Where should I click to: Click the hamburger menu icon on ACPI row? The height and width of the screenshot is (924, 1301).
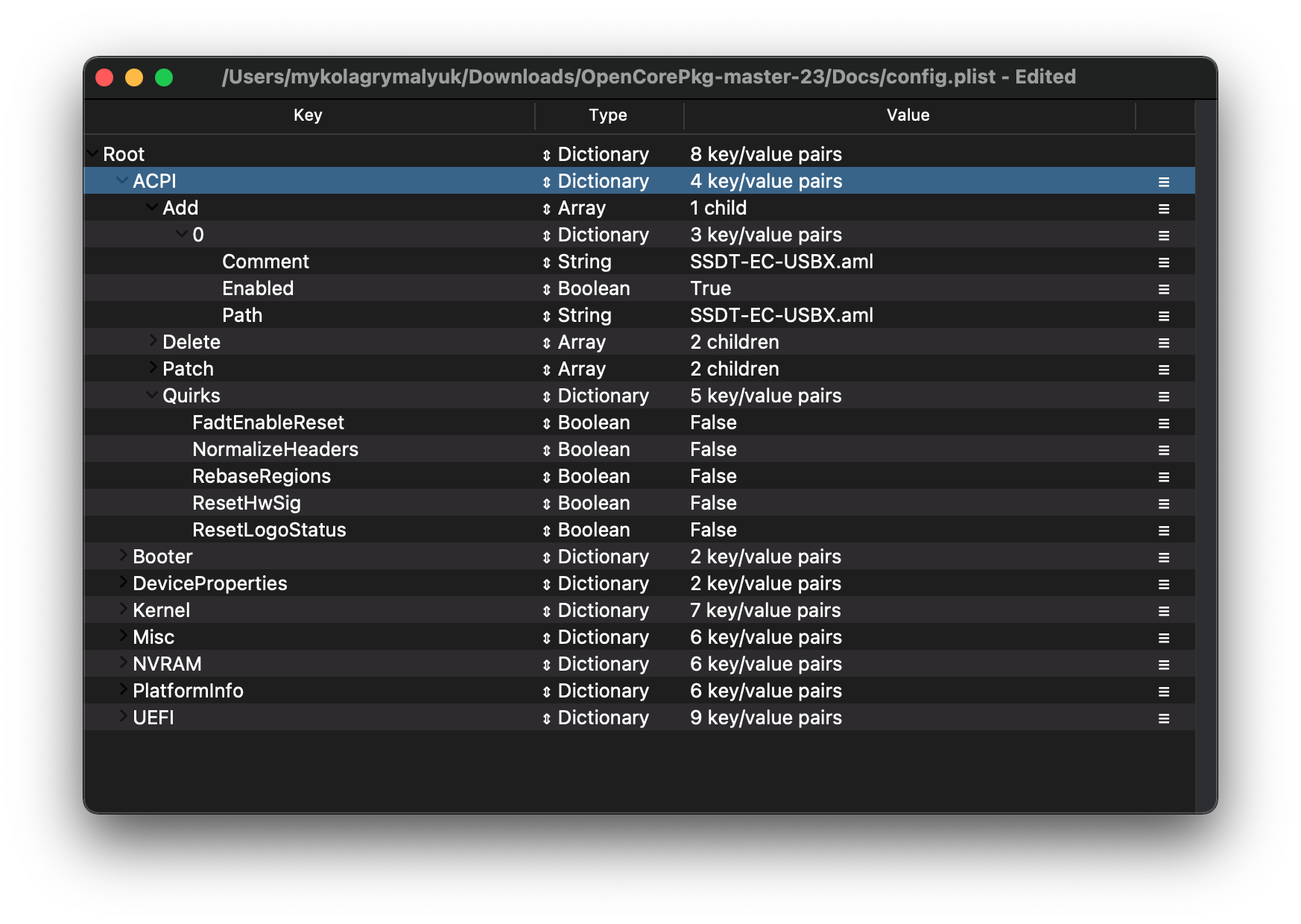1163,182
